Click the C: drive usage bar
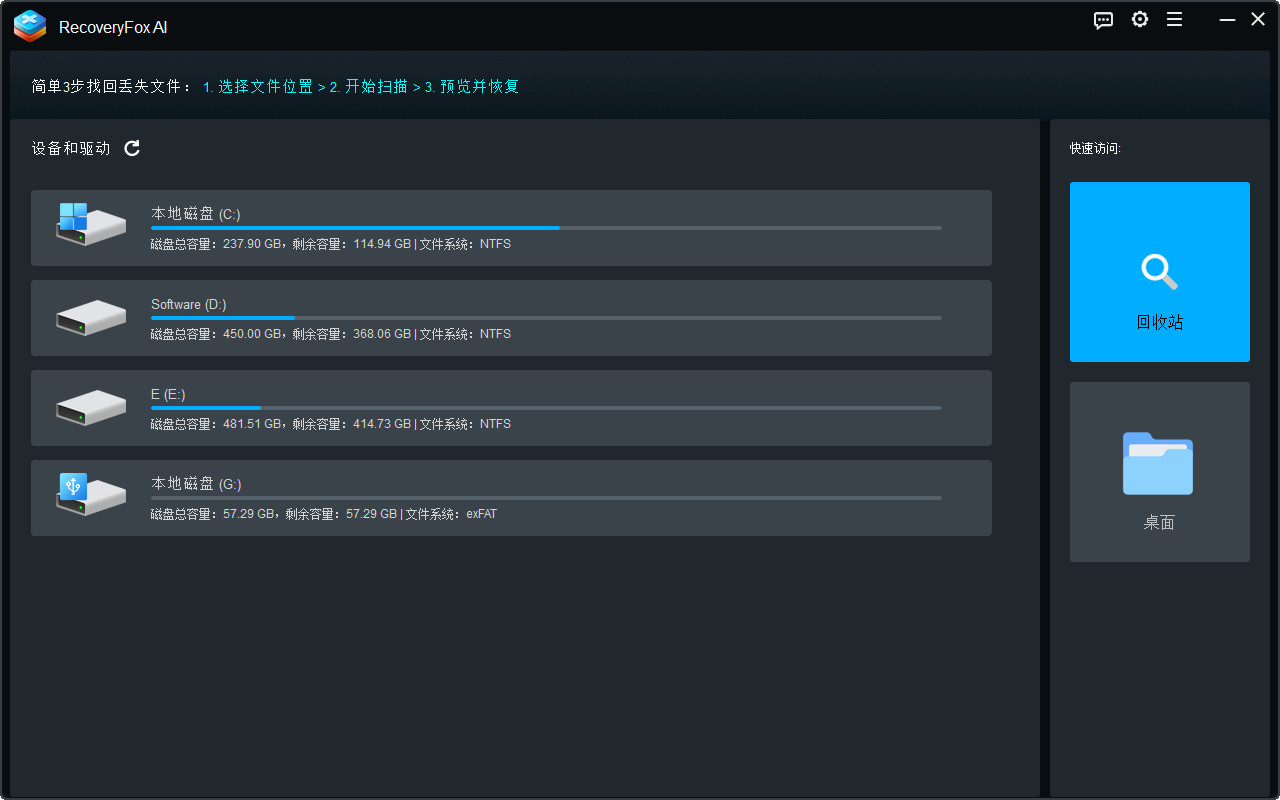The height and width of the screenshot is (800, 1280). click(545, 228)
